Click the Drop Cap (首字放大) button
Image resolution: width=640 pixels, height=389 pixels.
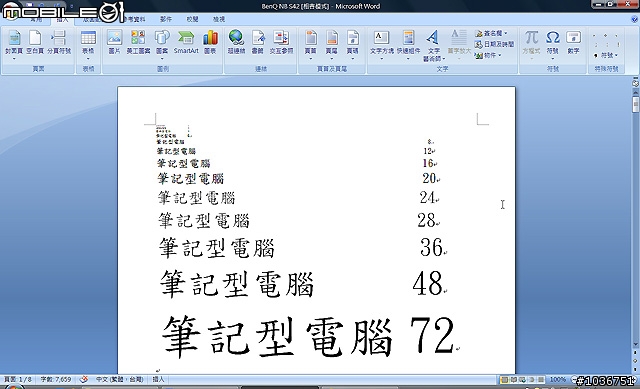pyautogui.click(x=459, y=44)
